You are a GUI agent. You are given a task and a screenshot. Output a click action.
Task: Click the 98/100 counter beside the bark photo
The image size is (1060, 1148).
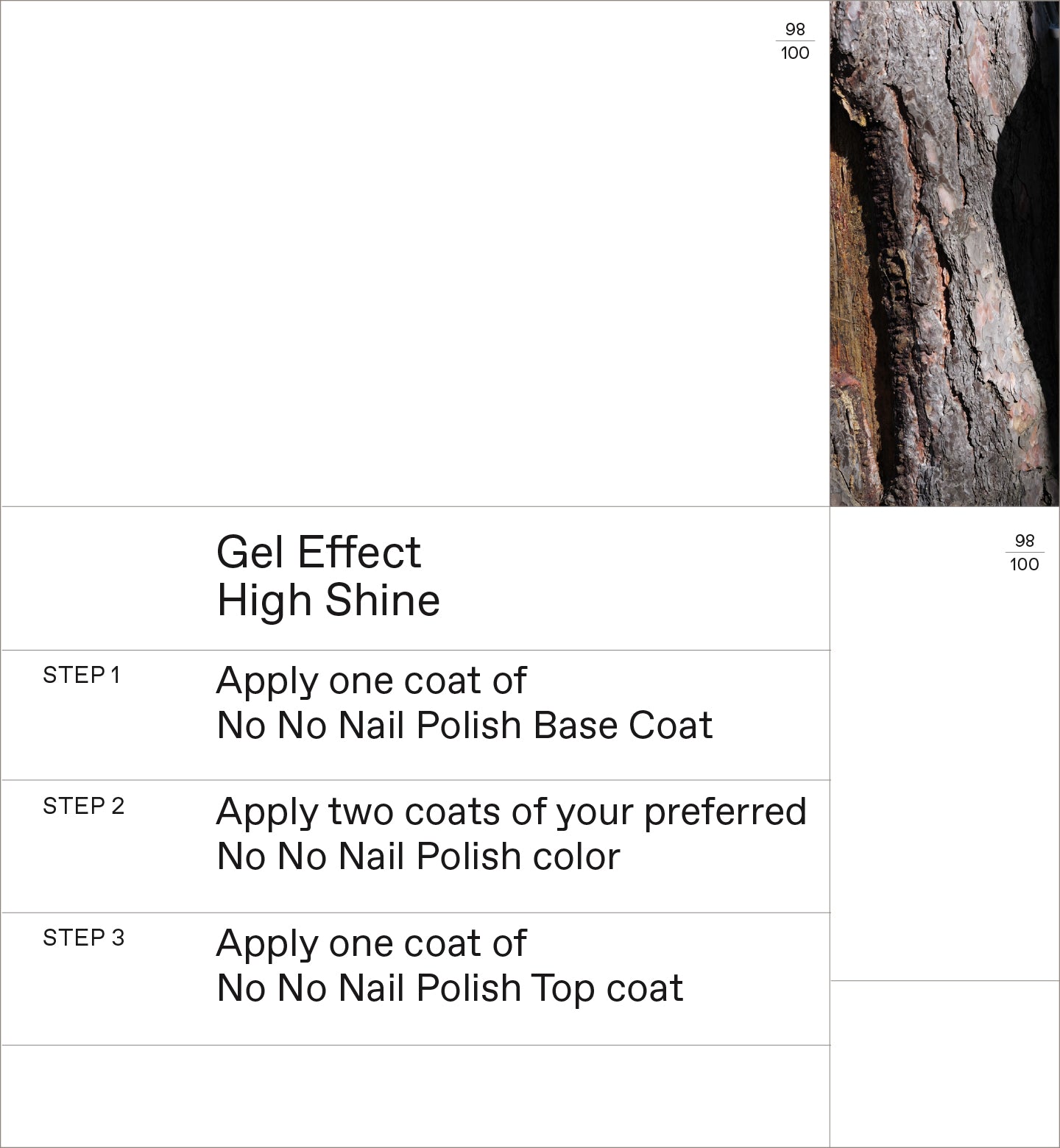coord(795,41)
